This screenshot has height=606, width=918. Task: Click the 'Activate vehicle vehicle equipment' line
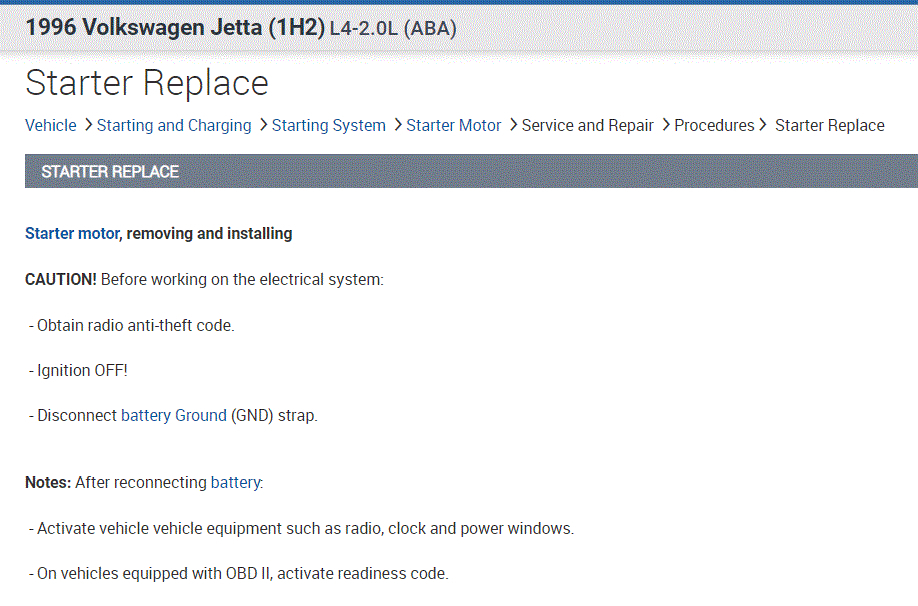(301, 529)
